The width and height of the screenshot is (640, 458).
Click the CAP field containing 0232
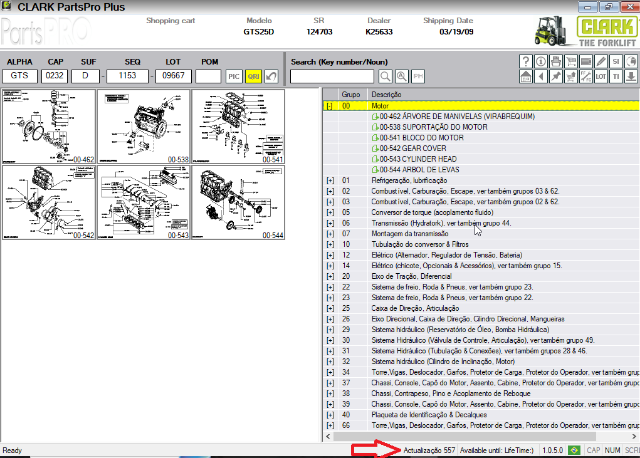click(54, 76)
